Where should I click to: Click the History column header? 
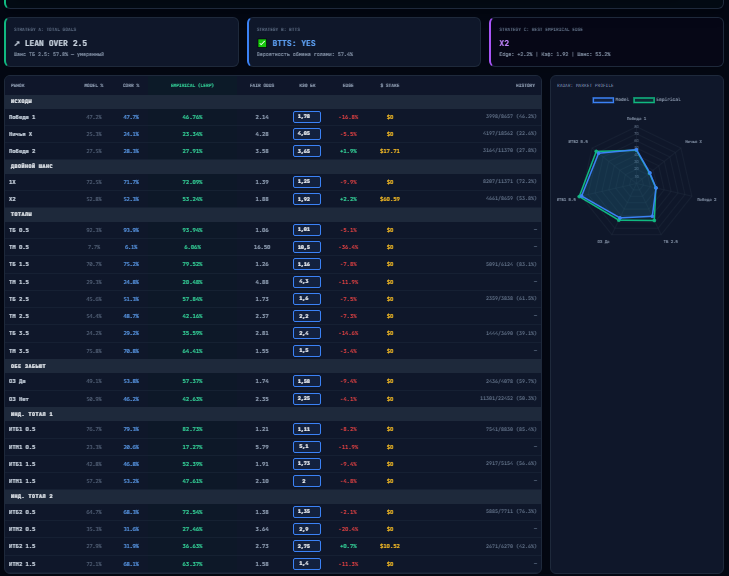(525, 86)
